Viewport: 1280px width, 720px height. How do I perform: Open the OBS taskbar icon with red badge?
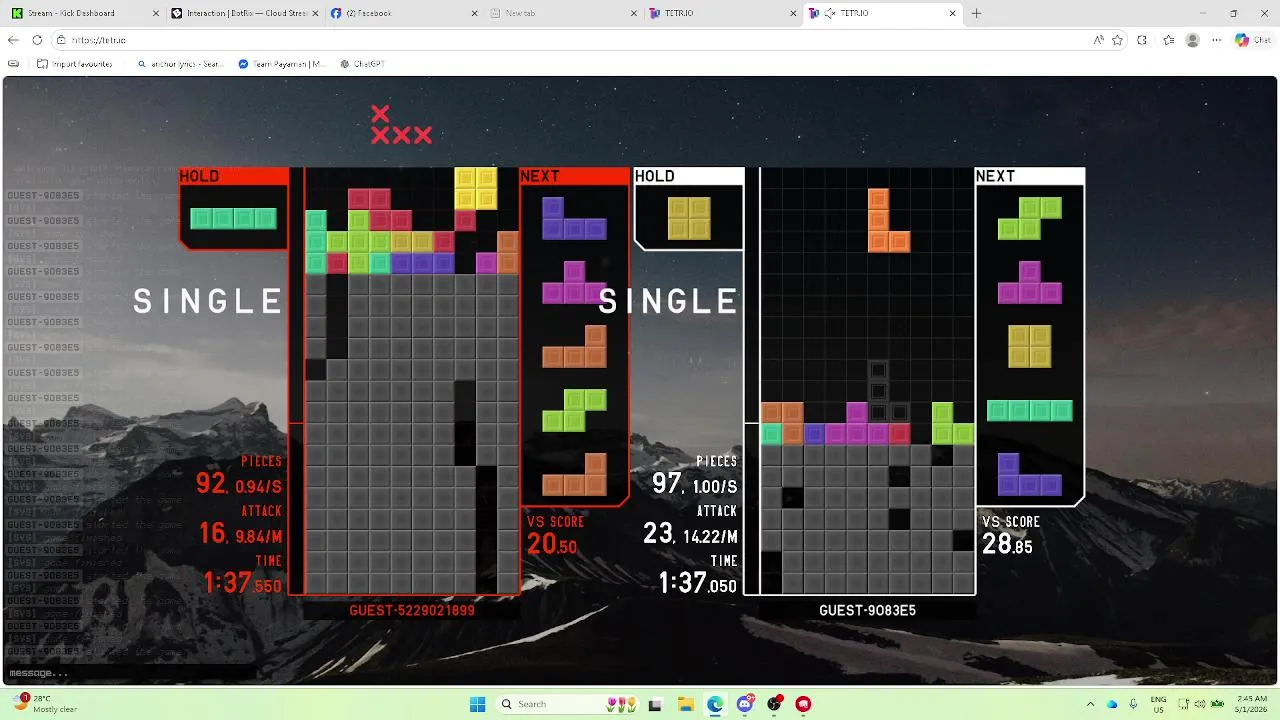click(x=775, y=704)
